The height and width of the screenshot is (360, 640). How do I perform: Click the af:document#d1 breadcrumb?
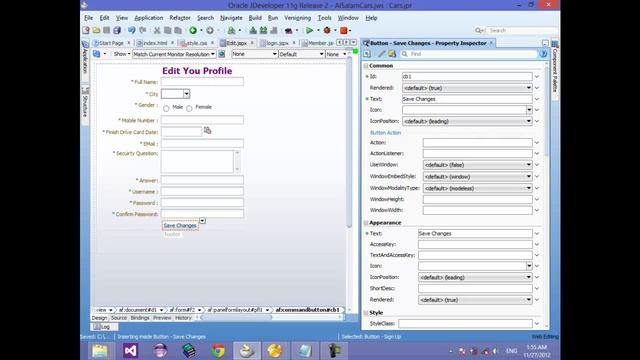(138, 310)
